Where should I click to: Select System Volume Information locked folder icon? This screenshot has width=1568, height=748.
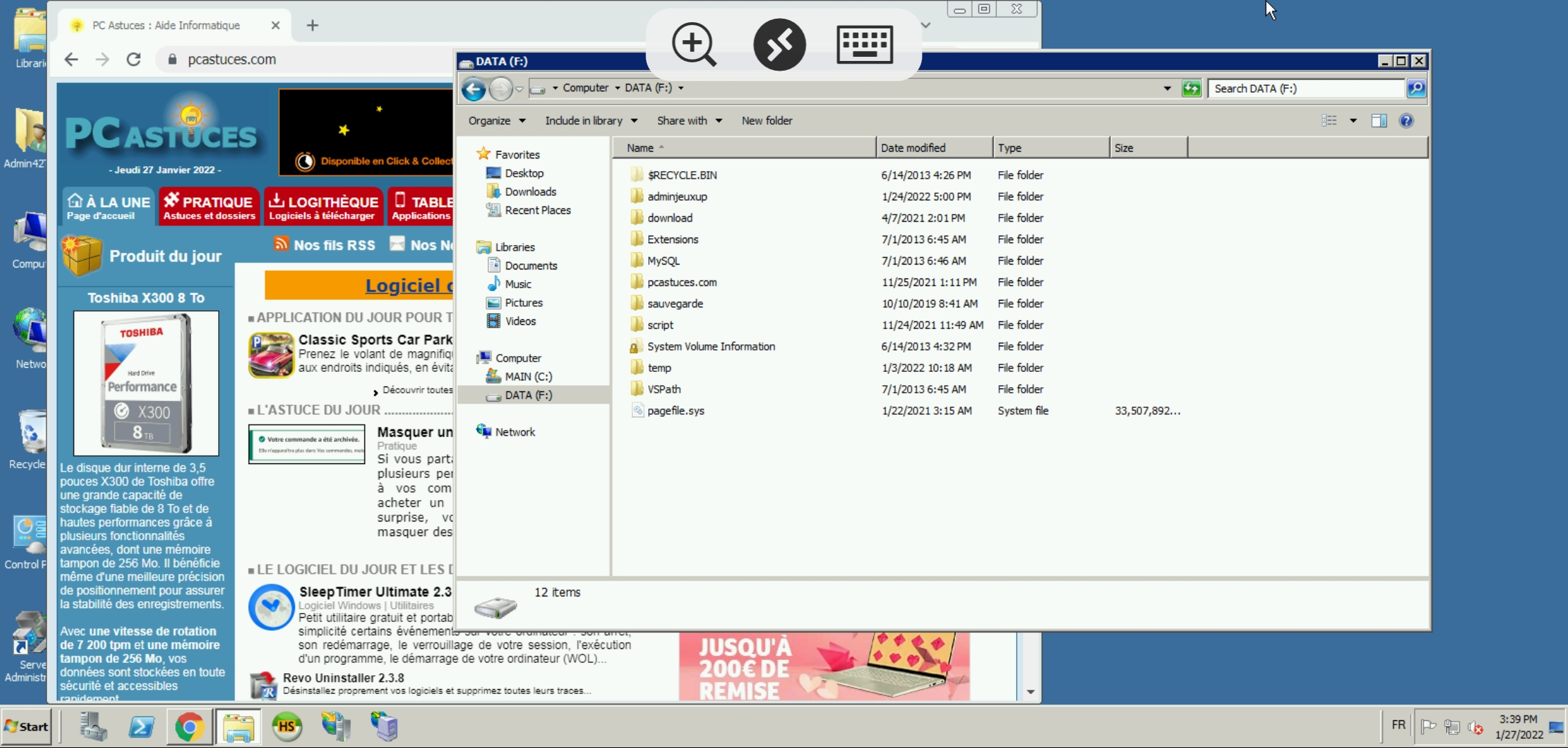636,346
